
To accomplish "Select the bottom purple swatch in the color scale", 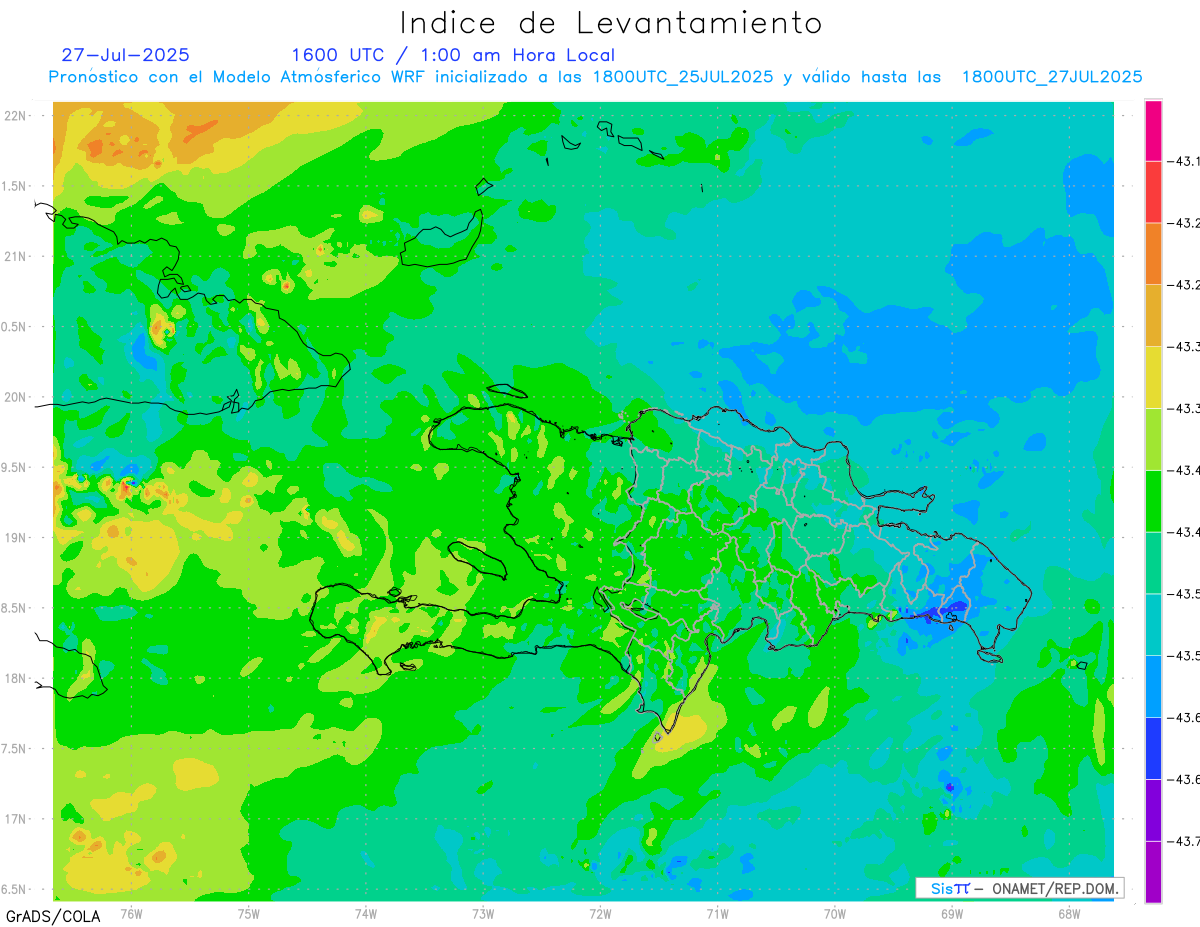I will [x=1153, y=872].
